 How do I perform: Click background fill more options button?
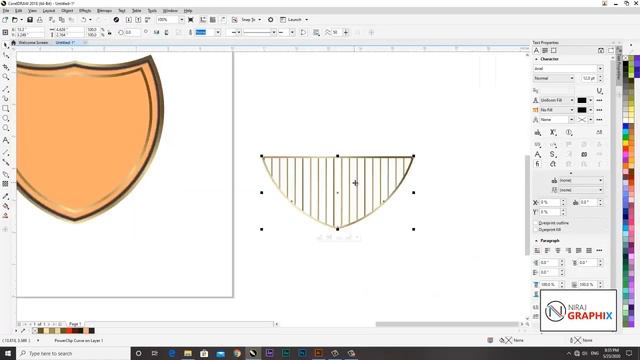pos(599,110)
